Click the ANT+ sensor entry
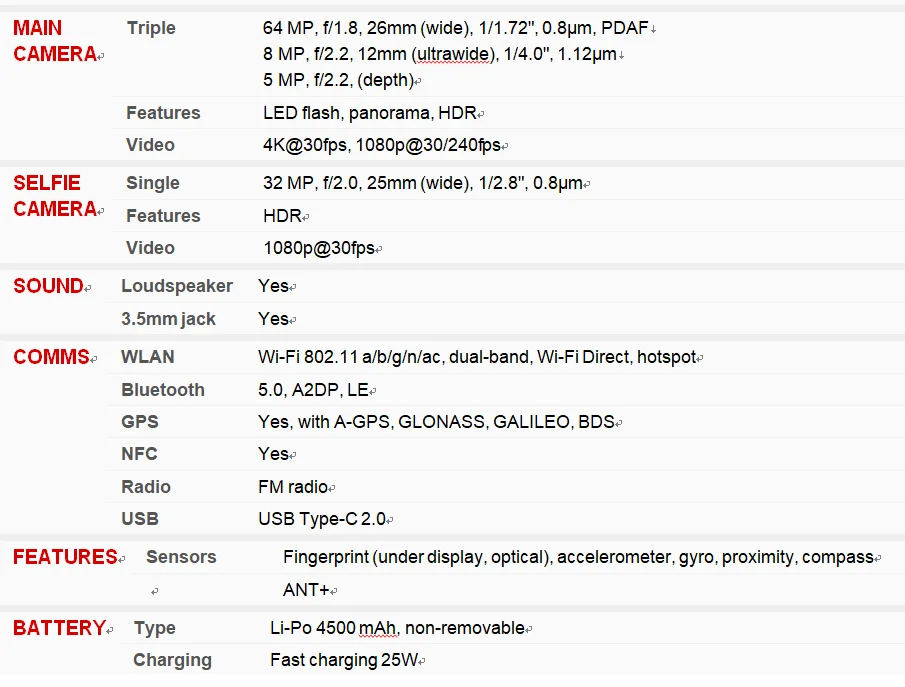905x687 pixels. [306, 589]
